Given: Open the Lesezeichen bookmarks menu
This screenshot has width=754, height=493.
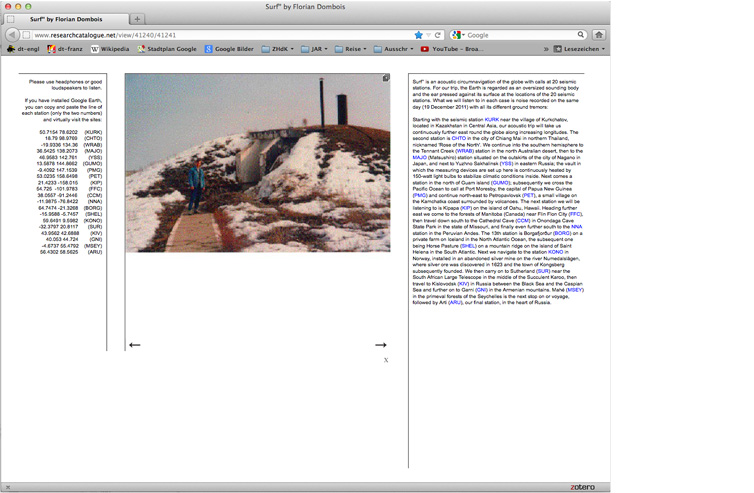Looking at the screenshot, I should pos(579,49).
